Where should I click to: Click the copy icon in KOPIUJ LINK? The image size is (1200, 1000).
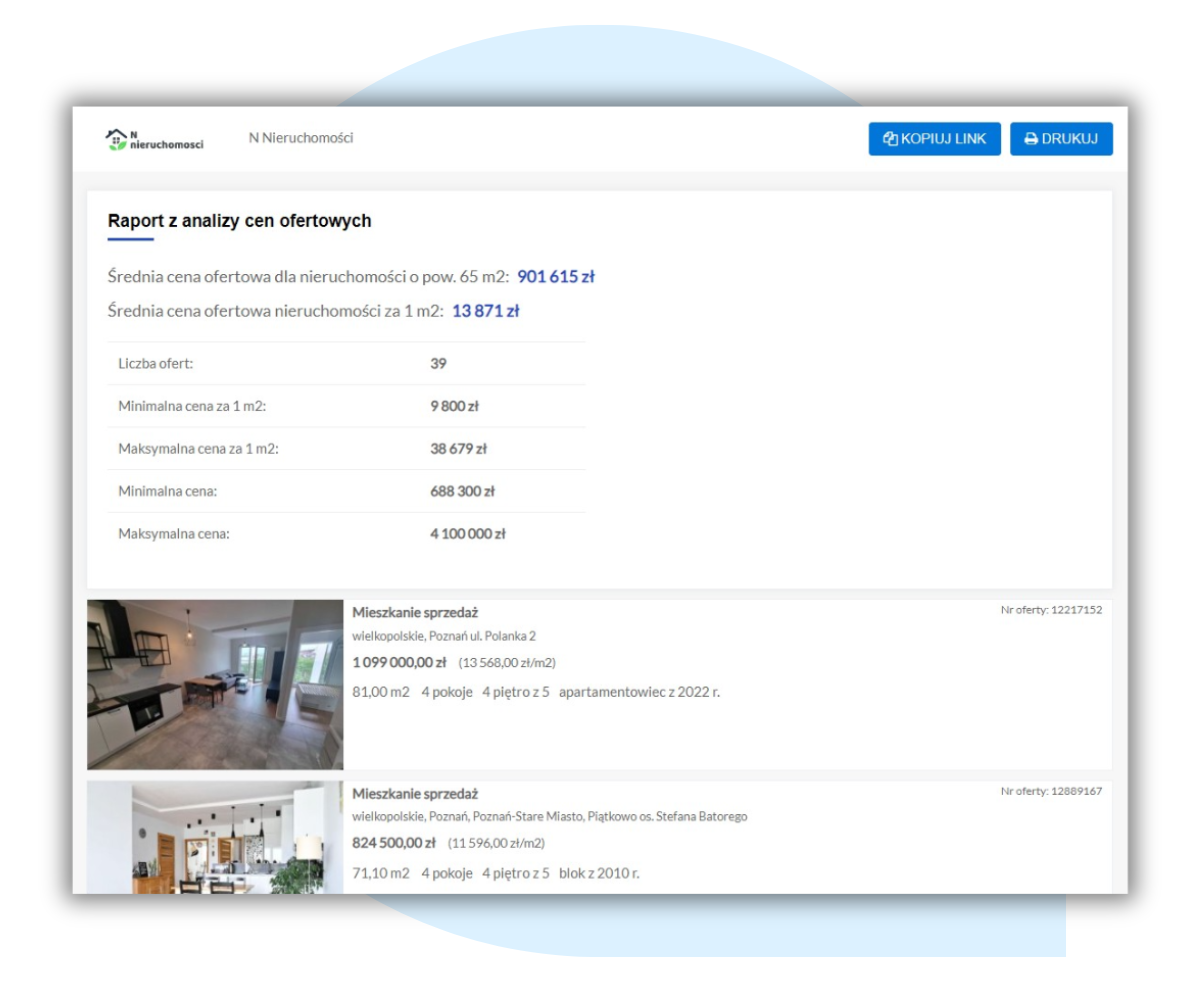(x=890, y=139)
